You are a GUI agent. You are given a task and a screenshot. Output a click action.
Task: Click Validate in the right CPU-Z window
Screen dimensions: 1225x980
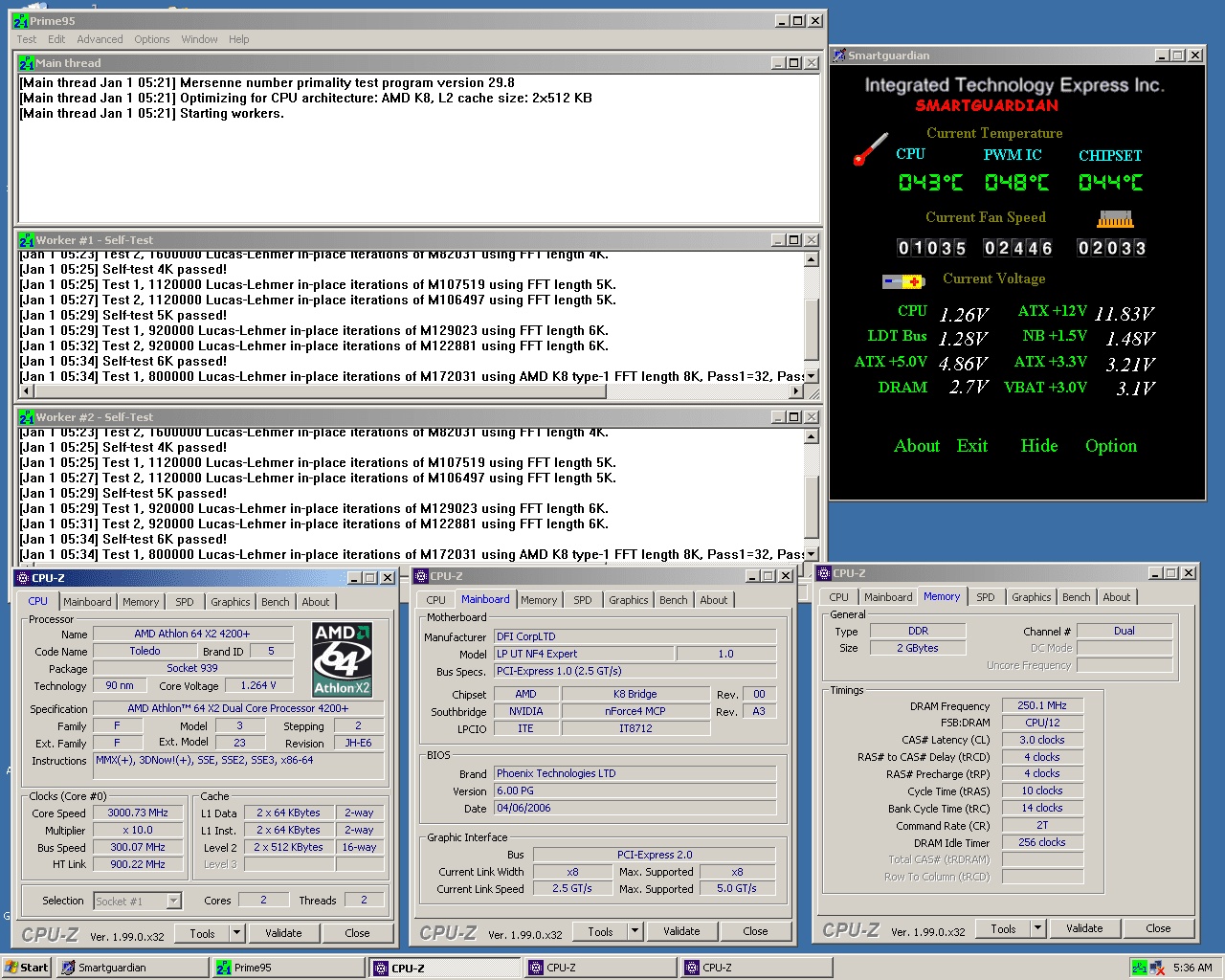pos(1084,928)
